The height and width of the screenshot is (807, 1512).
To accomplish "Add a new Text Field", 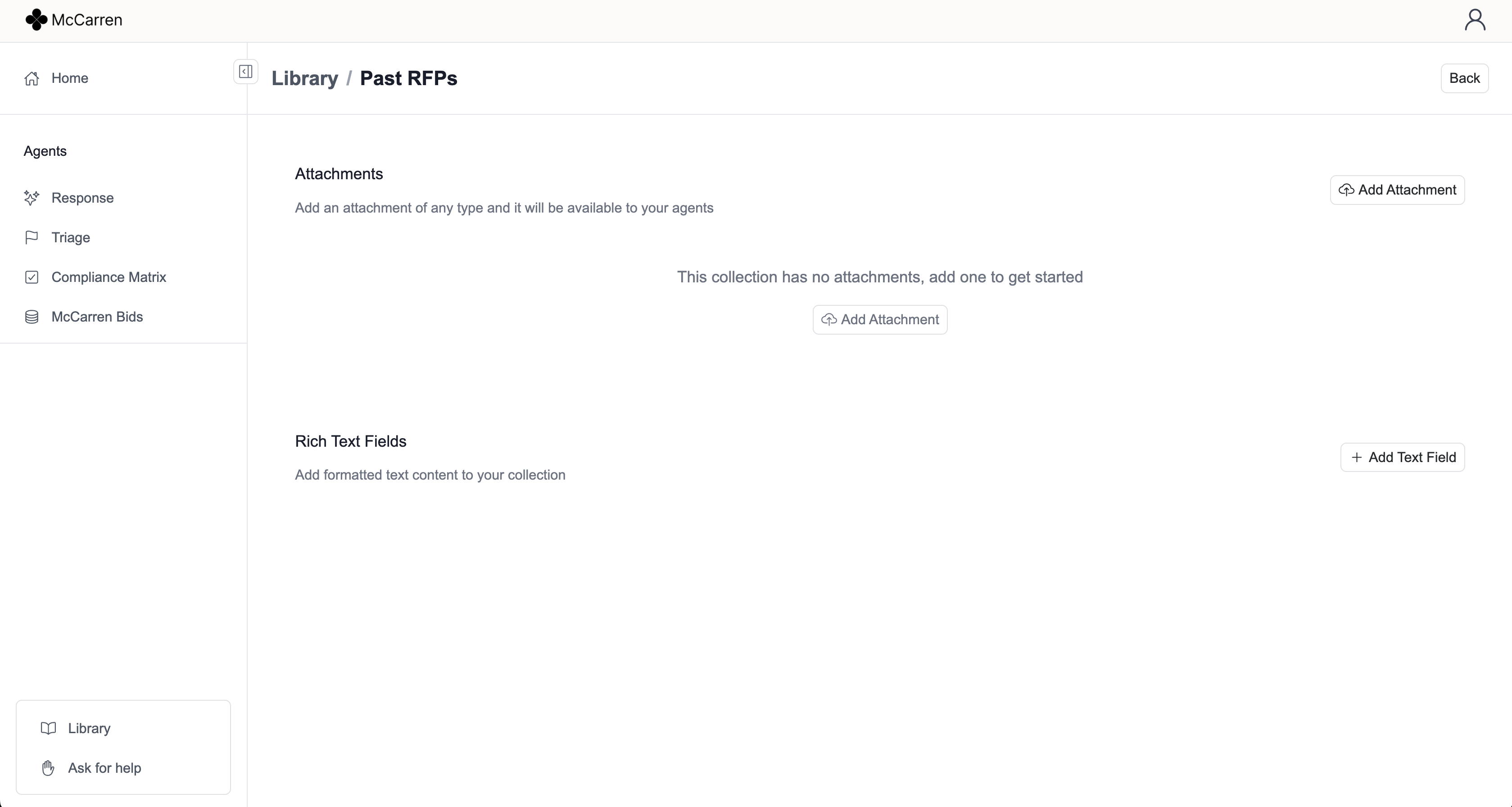I will [1402, 457].
